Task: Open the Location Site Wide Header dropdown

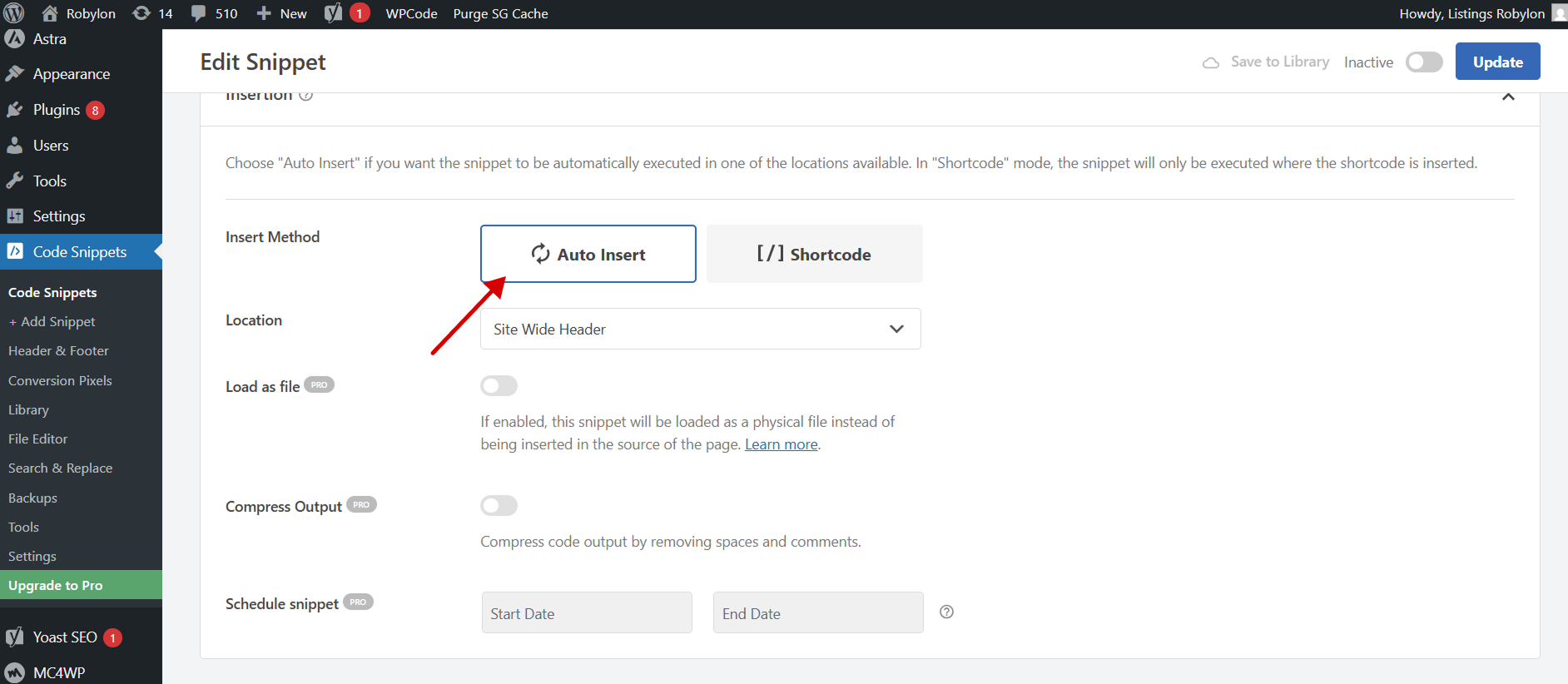Action: click(x=700, y=329)
